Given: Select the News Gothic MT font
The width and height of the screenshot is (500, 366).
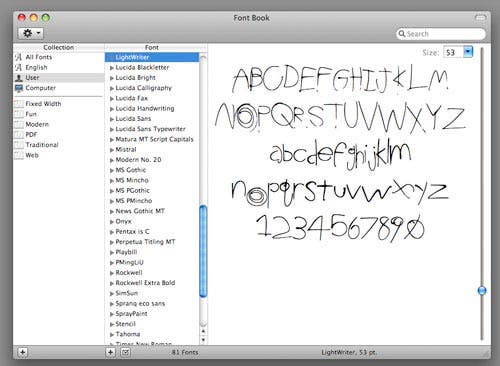Looking at the screenshot, I should tap(140, 211).
